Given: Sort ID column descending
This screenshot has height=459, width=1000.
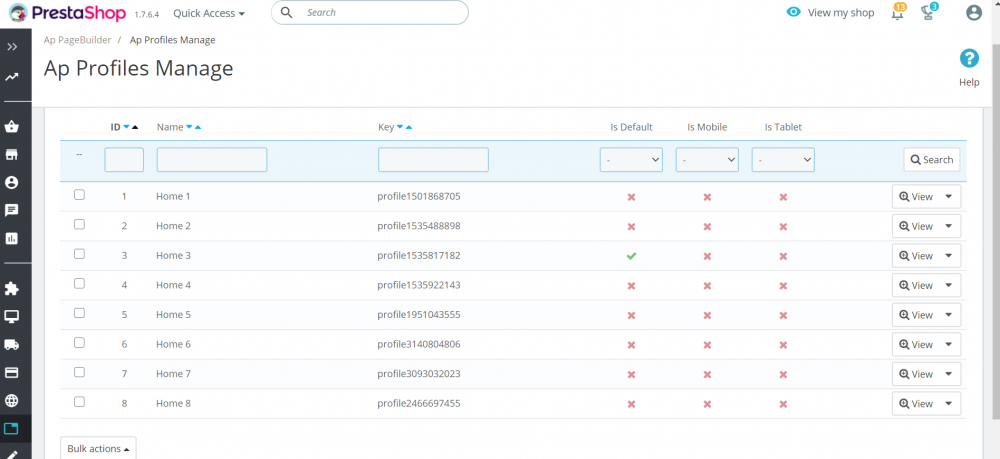Looking at the screenshot, I should 126,128.
